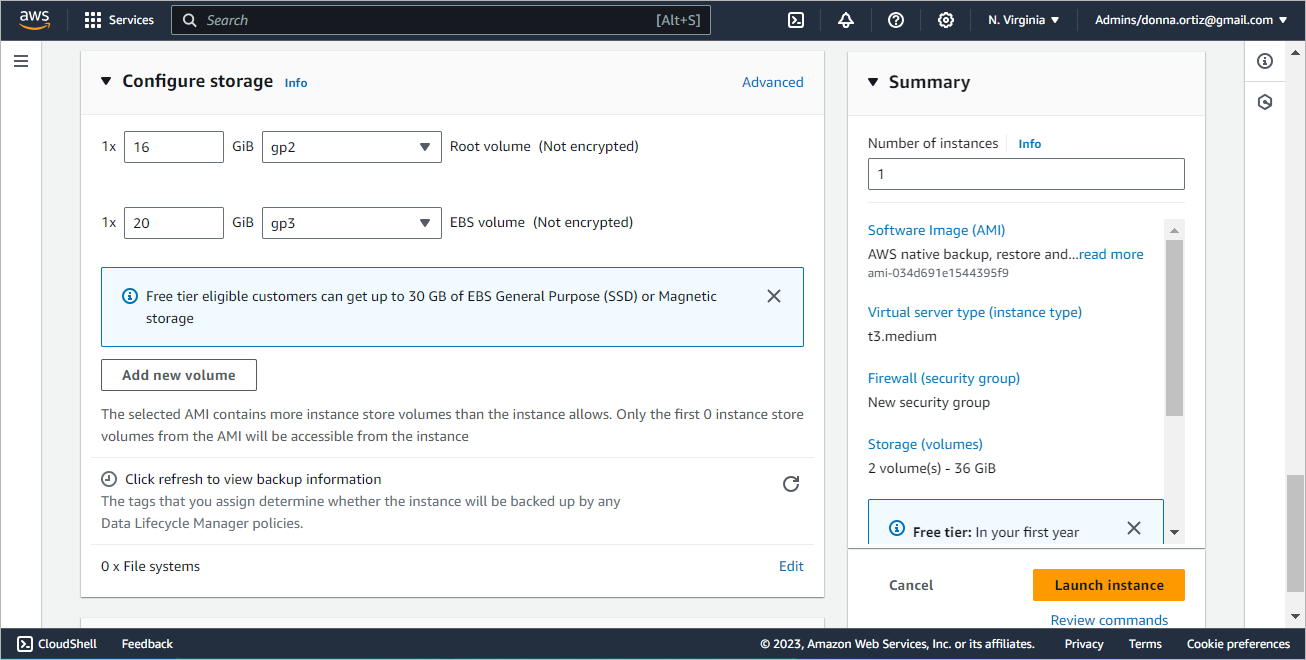The height and width of the screenshot is (660, 1306).
Task: Open the N. Virginia region menu
Action: pyautogui.click(x=1023, y=20)
